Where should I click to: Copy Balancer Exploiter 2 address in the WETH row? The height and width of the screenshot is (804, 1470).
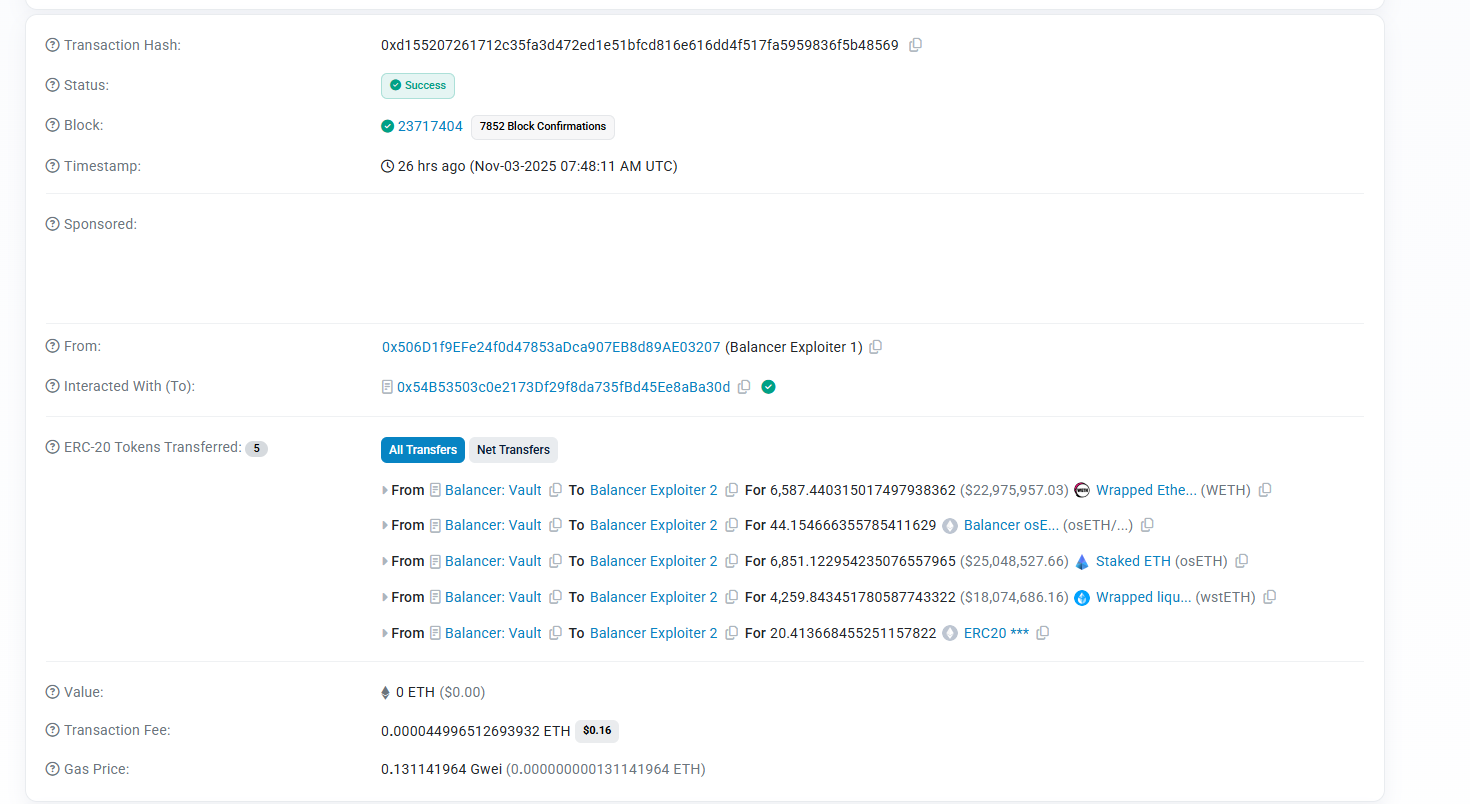point(732,490)
